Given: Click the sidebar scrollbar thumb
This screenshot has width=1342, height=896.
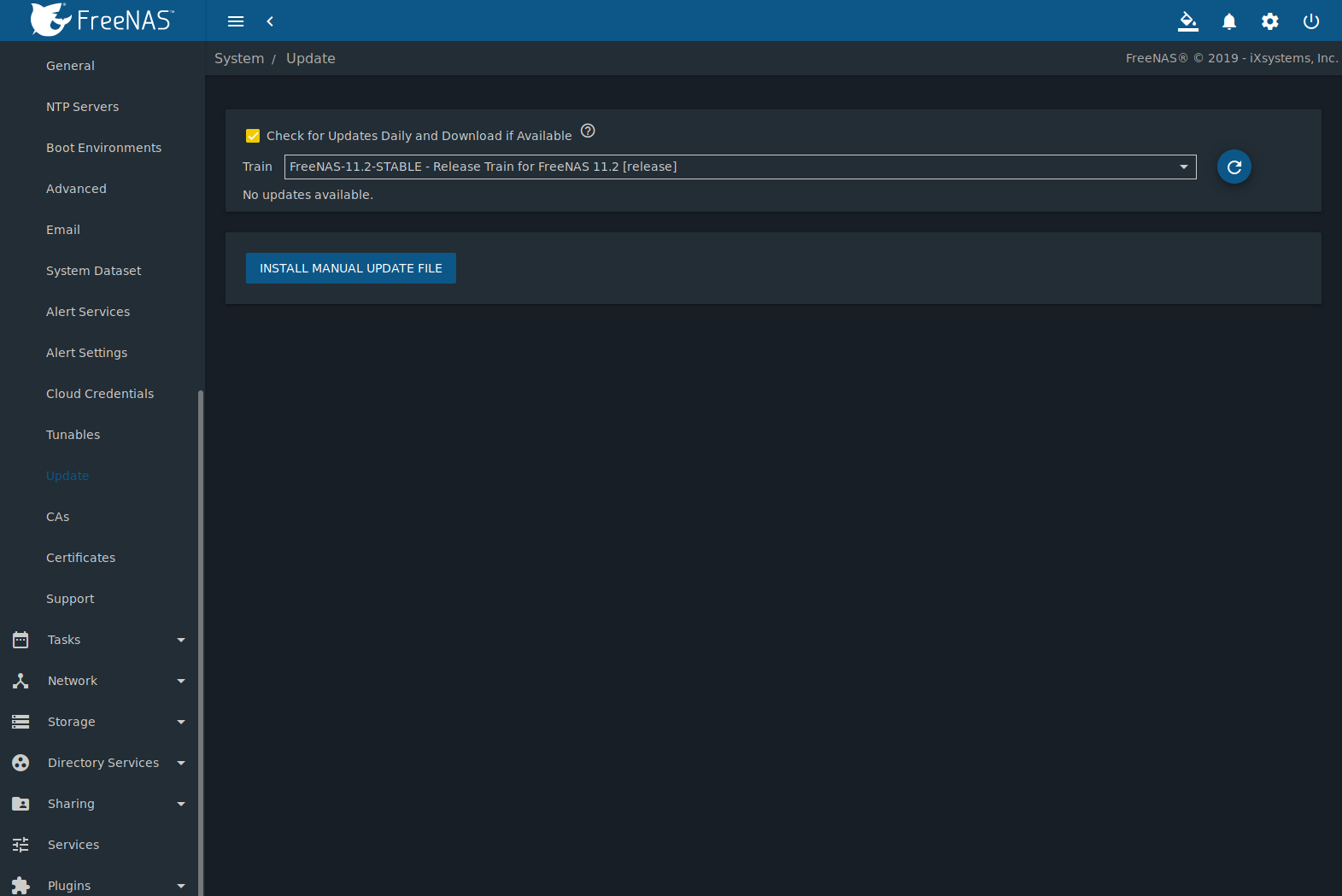Looking at the screenshot, I should coord(201,642).
